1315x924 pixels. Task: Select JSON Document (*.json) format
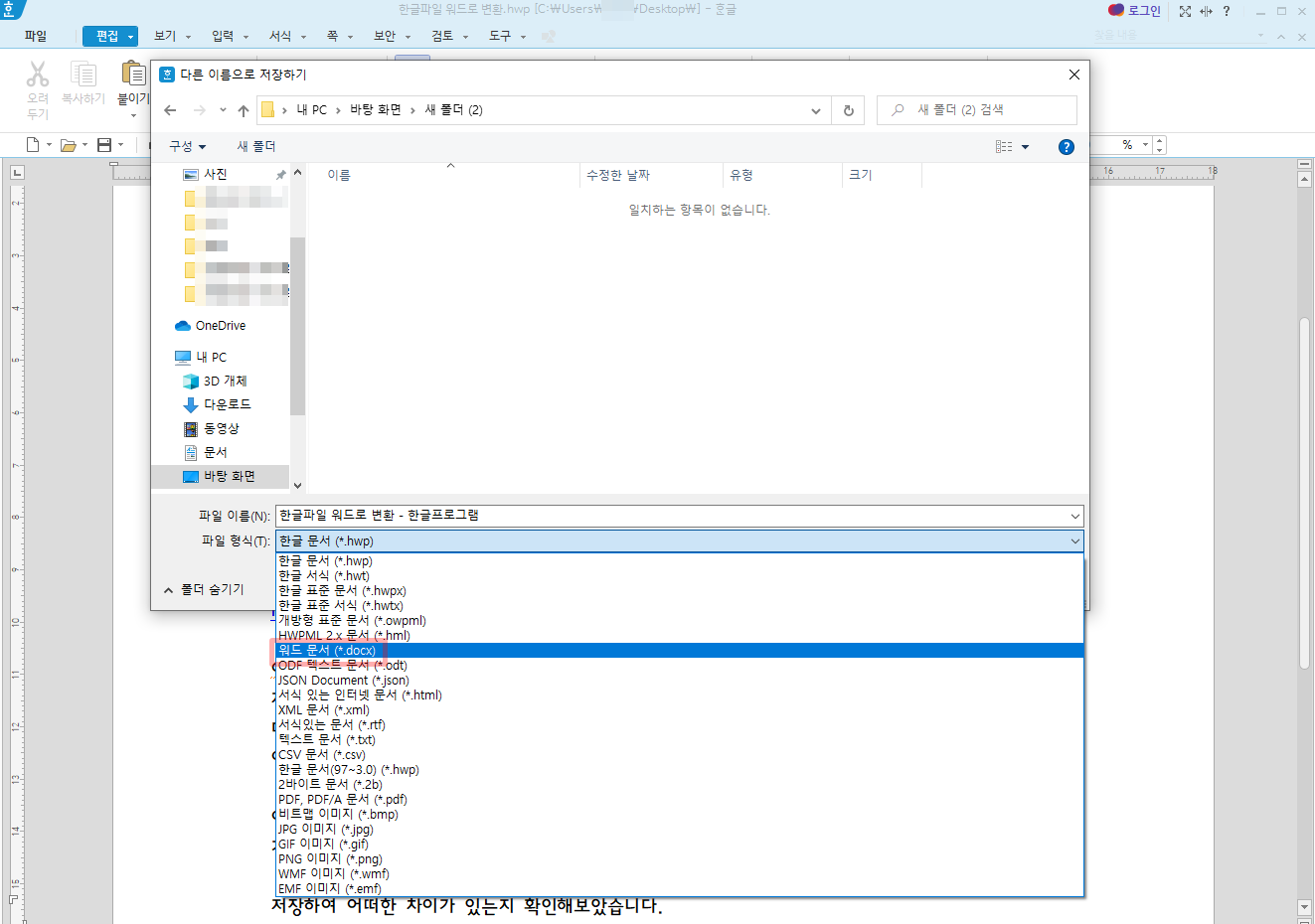coord(680,681)
